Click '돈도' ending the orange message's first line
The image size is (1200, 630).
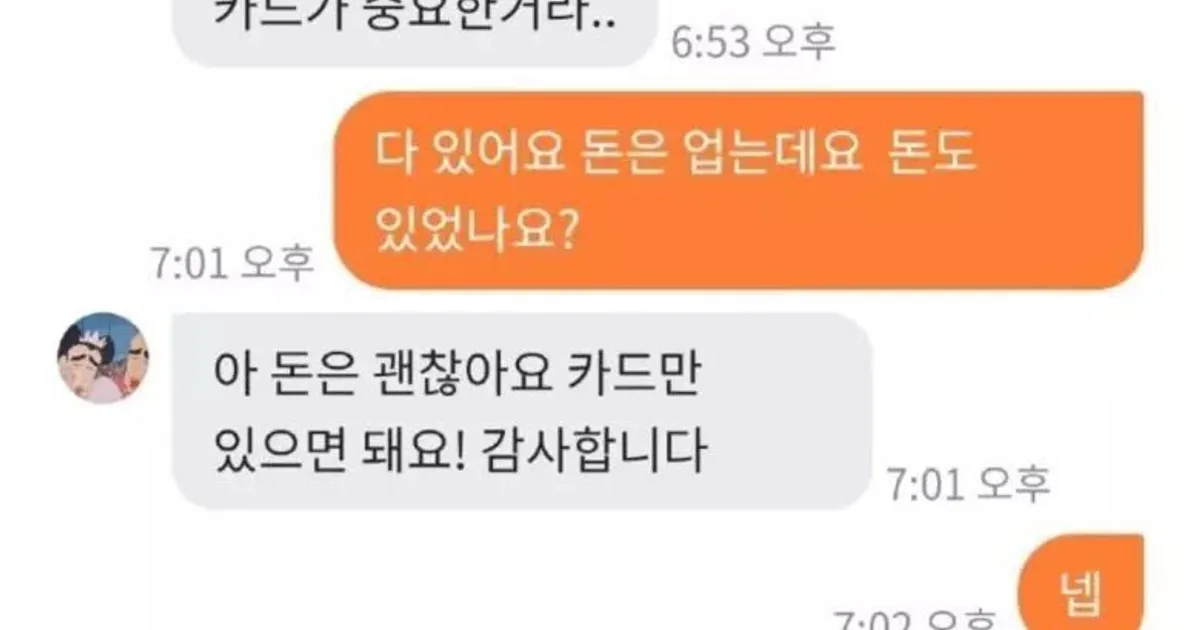click(x=933, y=157)
